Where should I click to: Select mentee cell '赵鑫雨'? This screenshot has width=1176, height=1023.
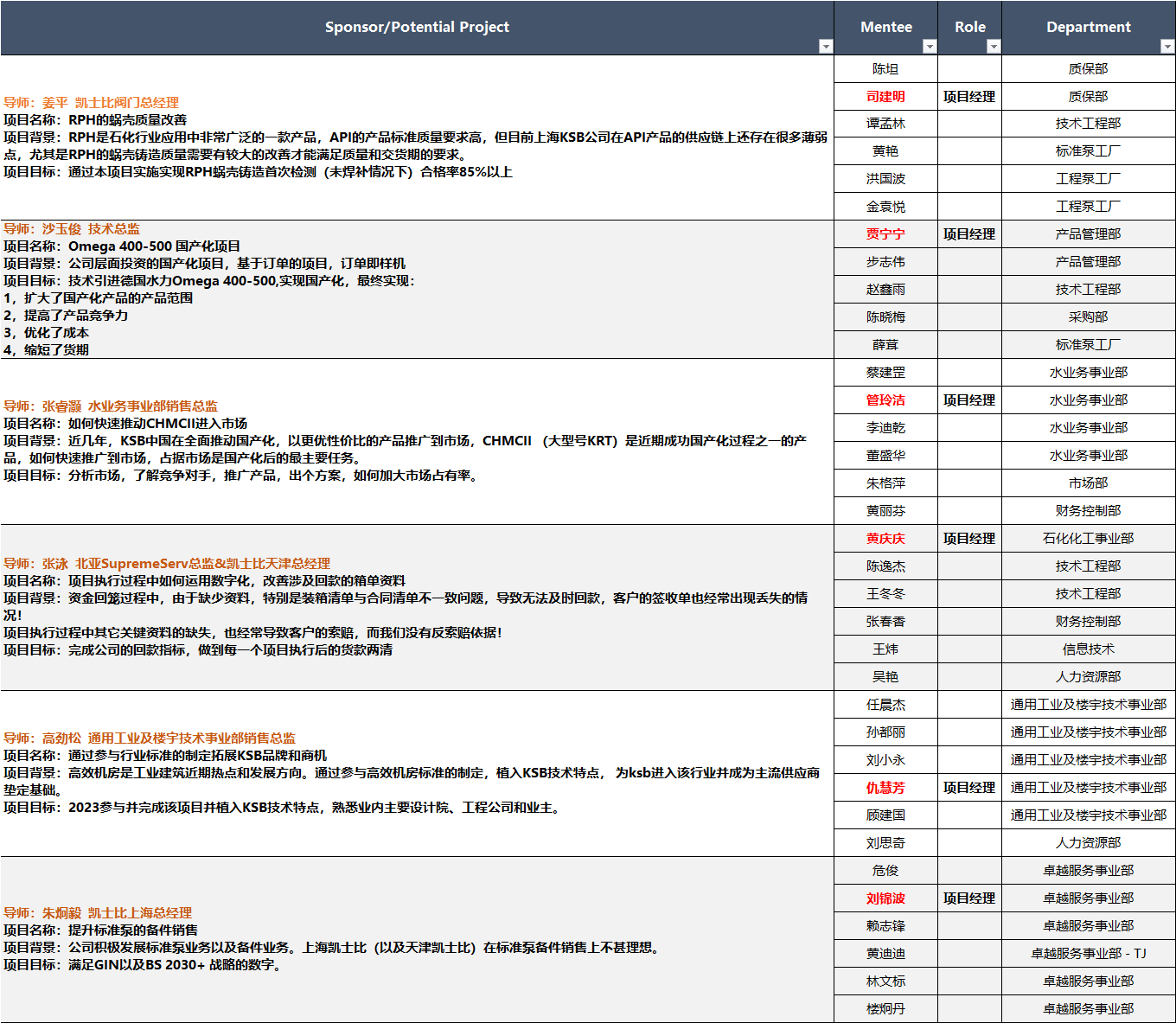(x=885, y=290)
